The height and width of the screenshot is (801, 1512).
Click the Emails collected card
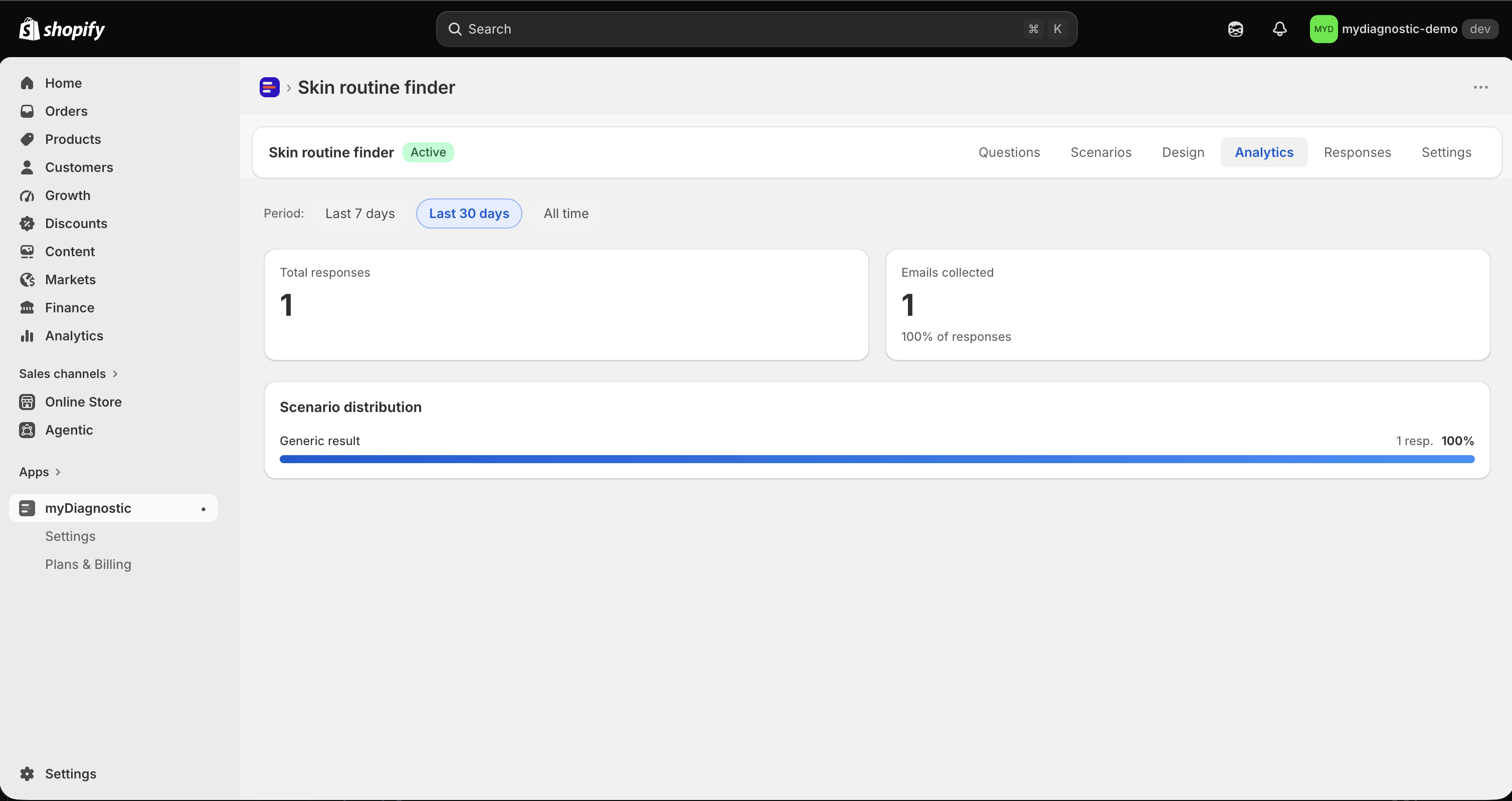pos(1188,305)
